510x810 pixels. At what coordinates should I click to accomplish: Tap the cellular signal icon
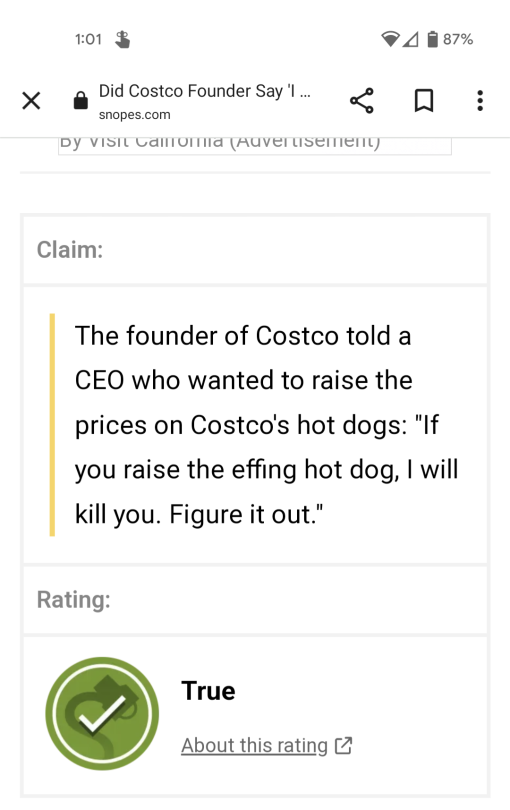click(x=411, y=39)
